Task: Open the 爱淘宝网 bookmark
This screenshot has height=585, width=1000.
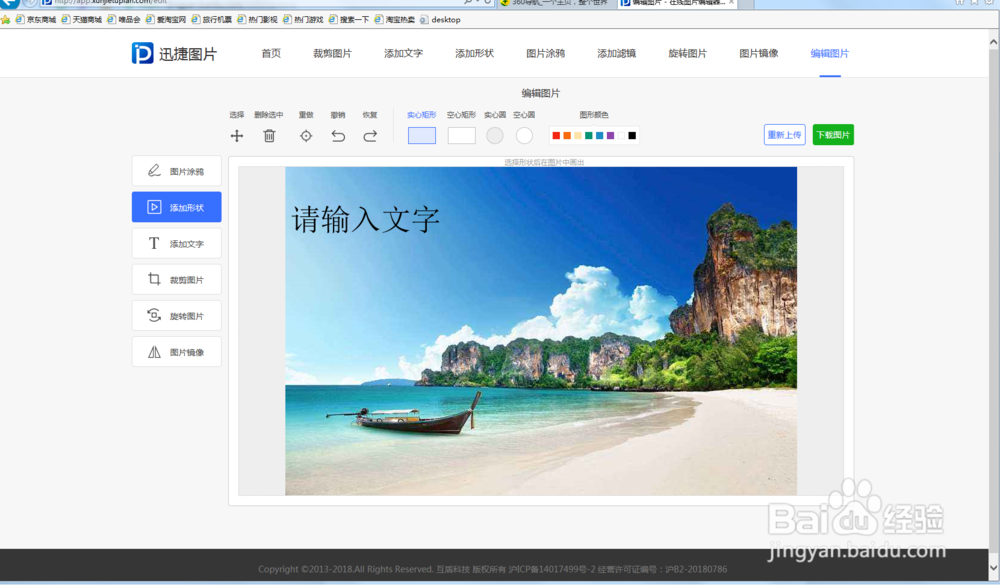Action: coord(166,20)
